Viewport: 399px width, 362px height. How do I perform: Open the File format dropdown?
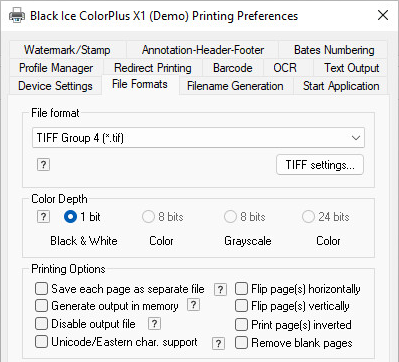click(198, 138)
